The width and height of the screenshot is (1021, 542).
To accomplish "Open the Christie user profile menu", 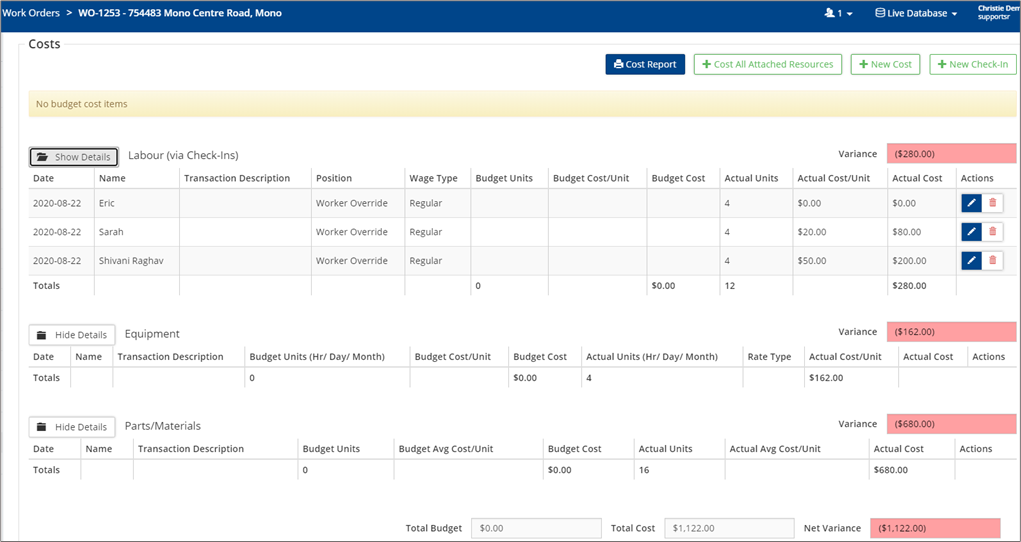I will 997,13.
